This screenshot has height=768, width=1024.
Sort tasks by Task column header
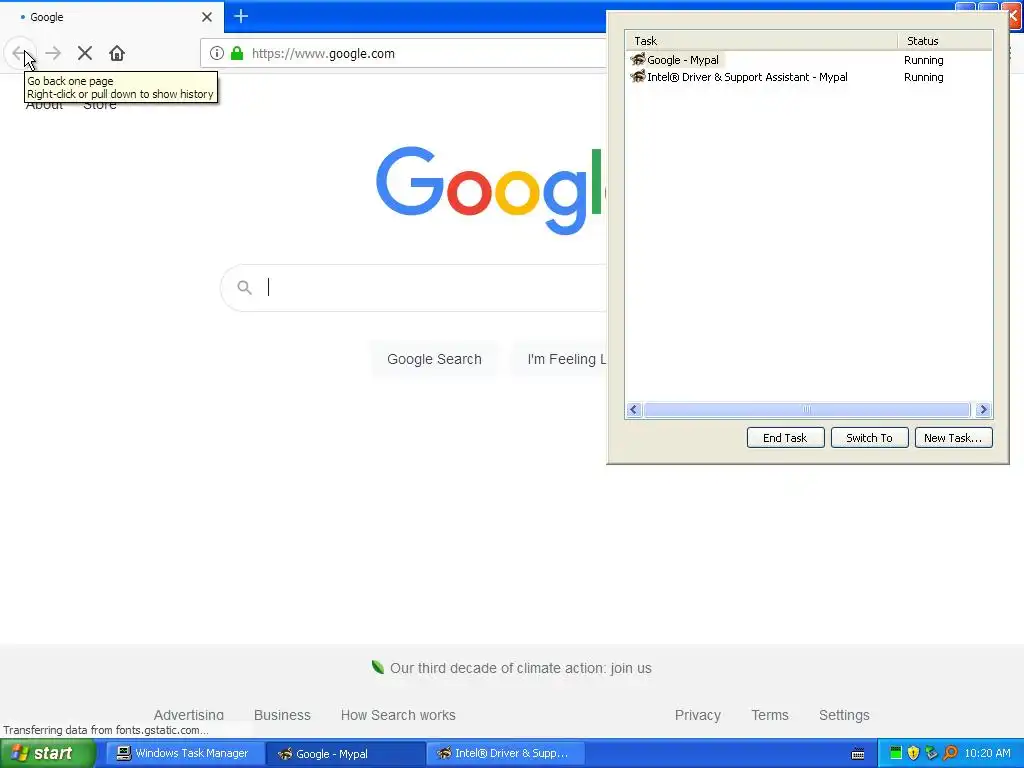pos(761,40)
